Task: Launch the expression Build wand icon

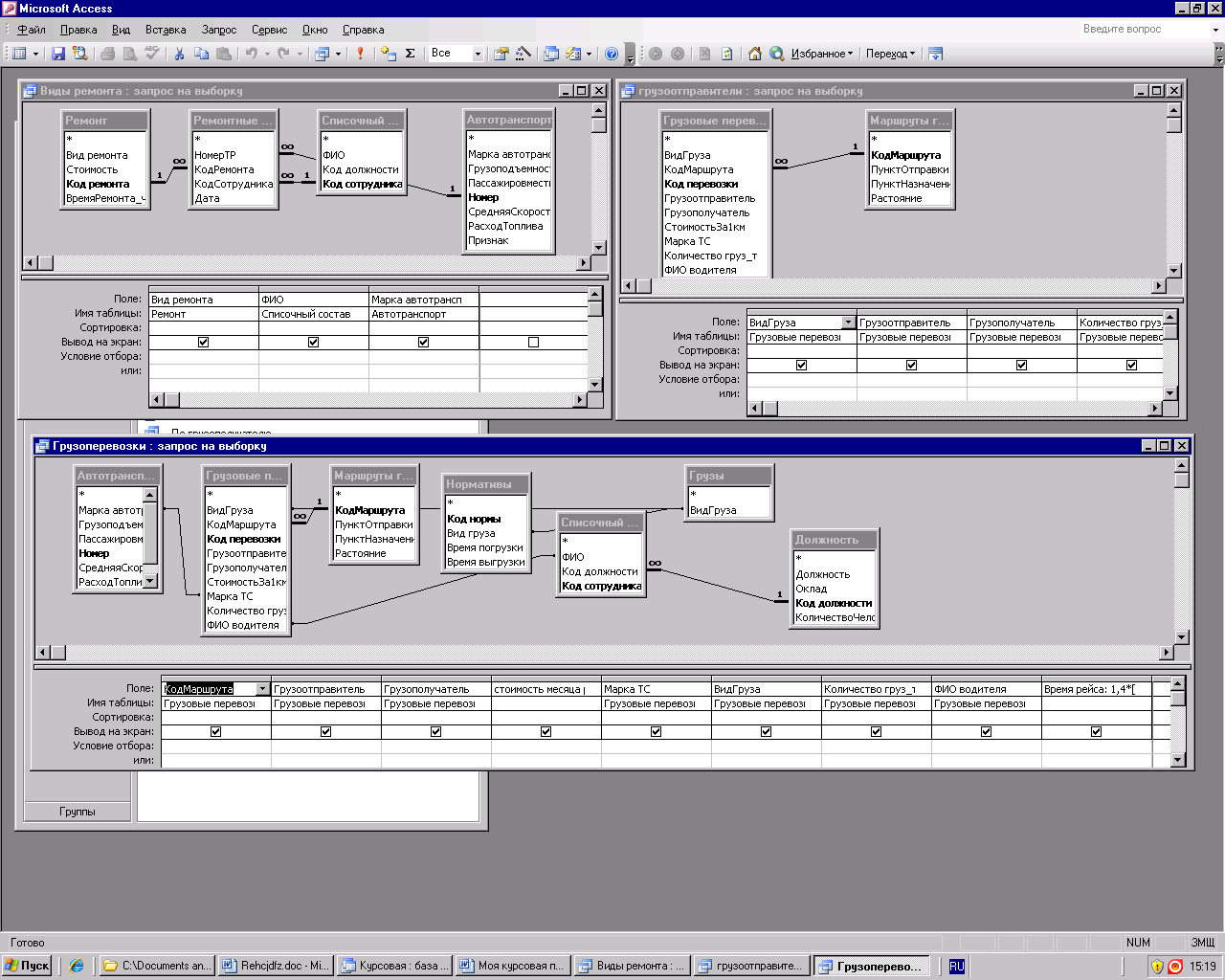Action: pyautogui.click(x=523, y=54)
